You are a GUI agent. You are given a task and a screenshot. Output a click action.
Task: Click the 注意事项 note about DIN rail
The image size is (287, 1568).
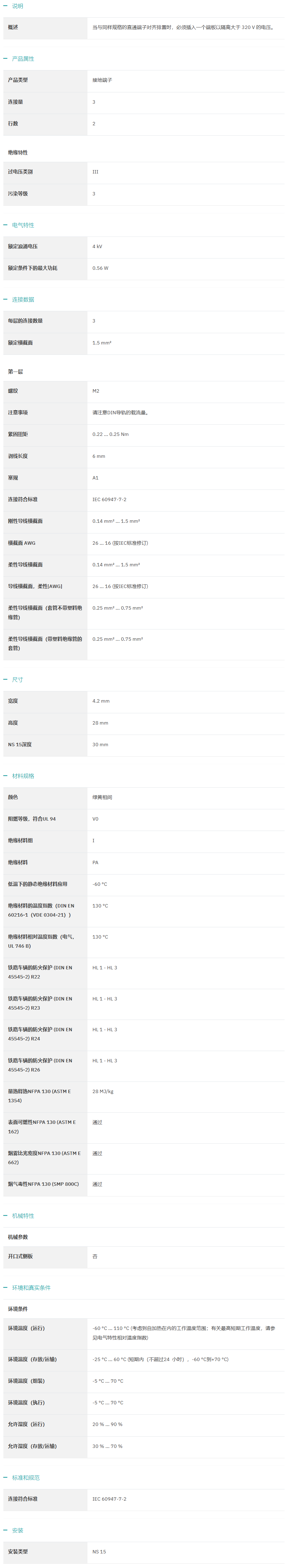(120, 413)
